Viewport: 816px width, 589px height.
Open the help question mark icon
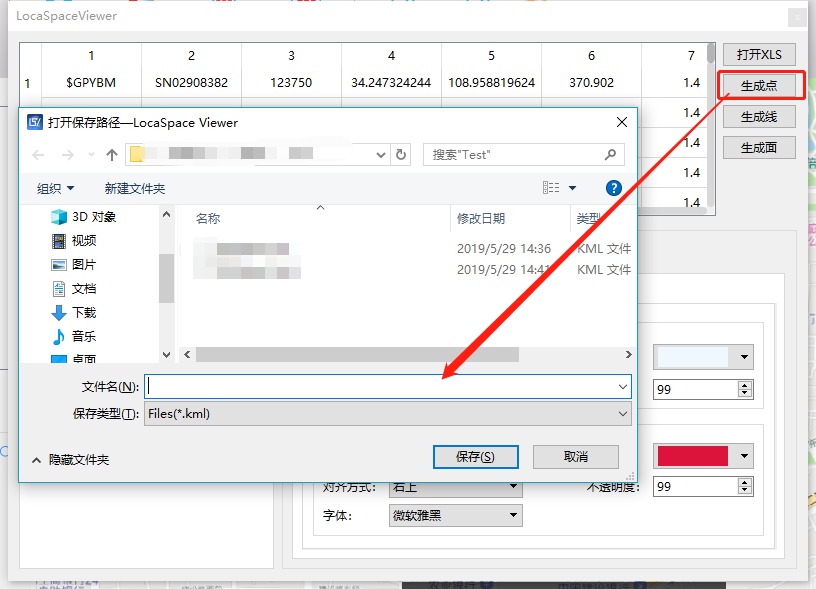click(x=614, y=188)
